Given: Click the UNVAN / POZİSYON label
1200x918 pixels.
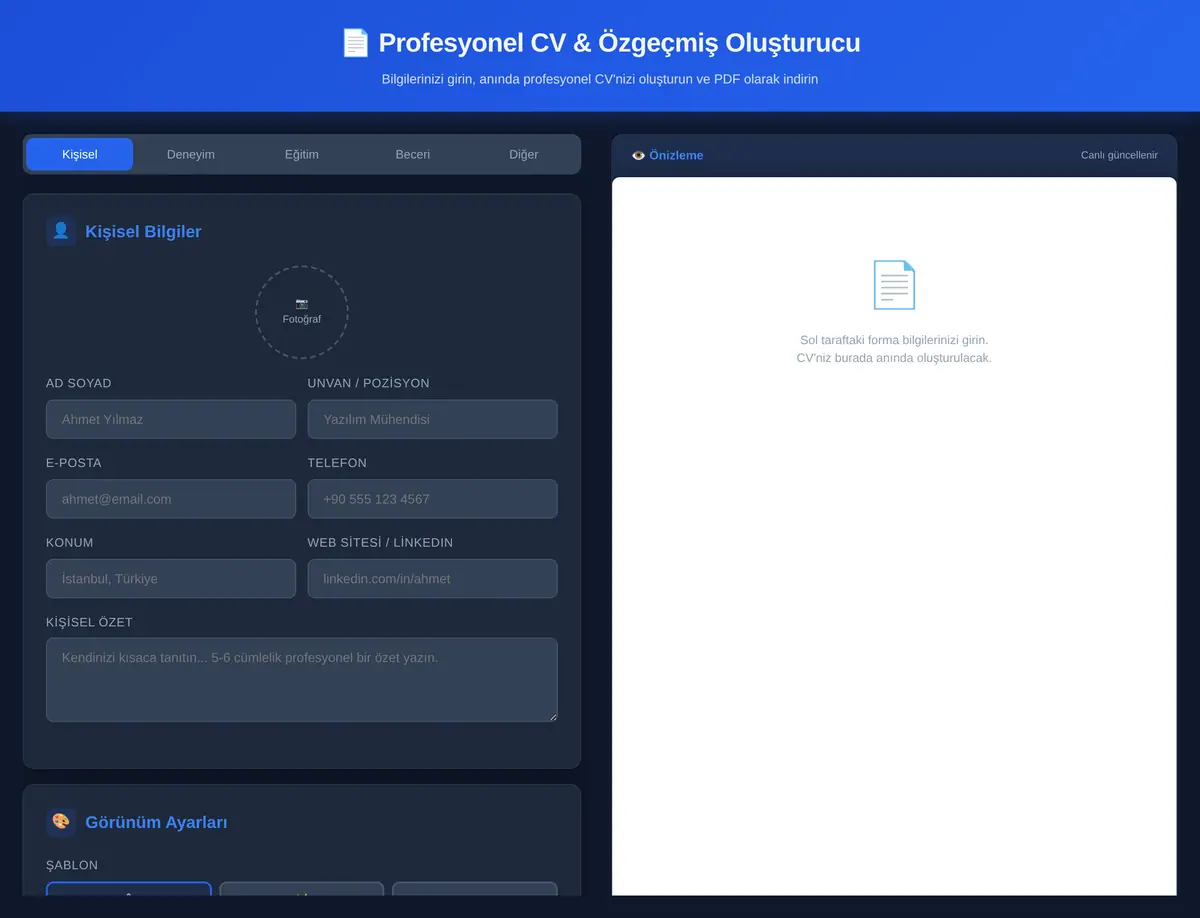Looking at the screenshot, I should click(x=369, y=383).
